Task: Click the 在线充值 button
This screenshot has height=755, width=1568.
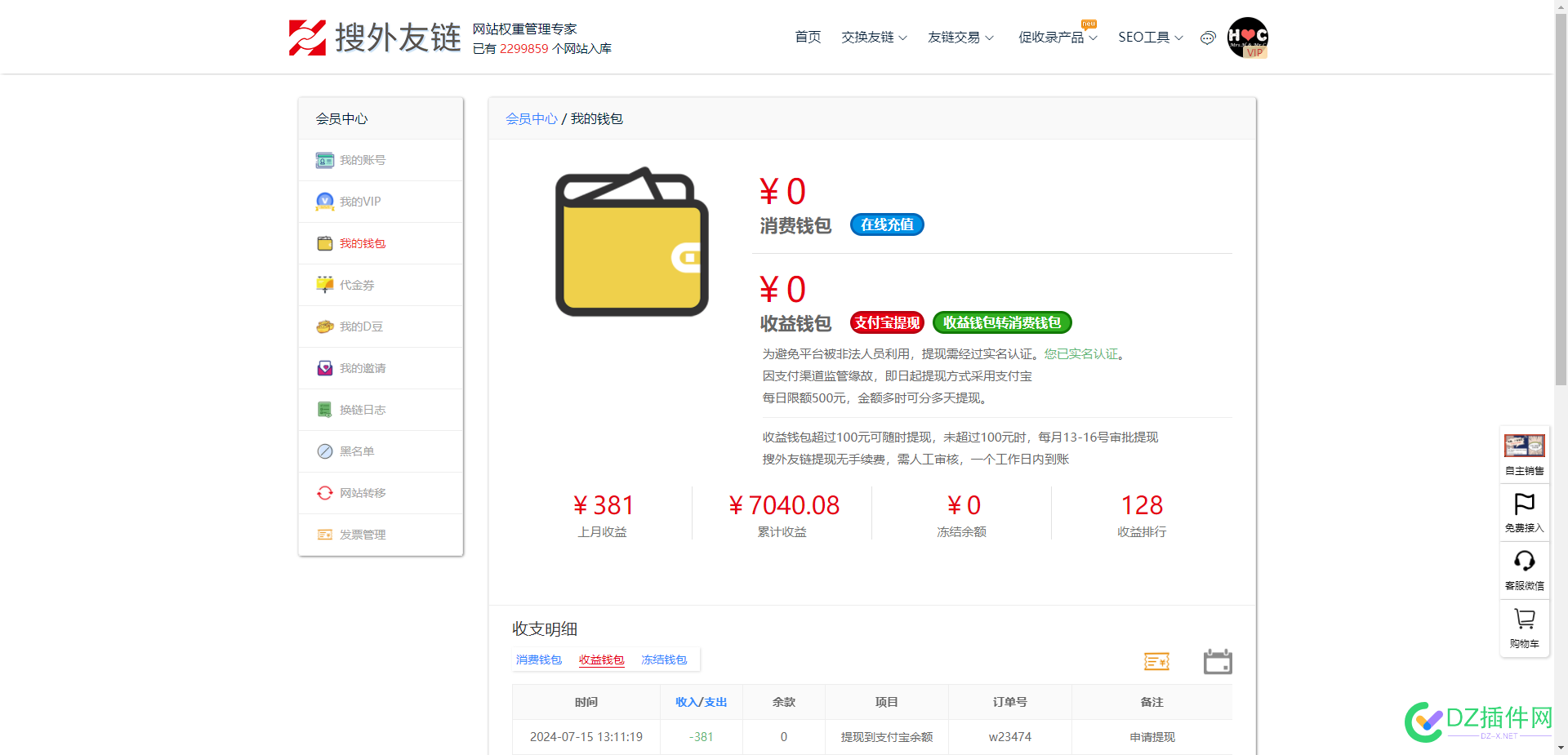Action: click(x=887, y=224)
